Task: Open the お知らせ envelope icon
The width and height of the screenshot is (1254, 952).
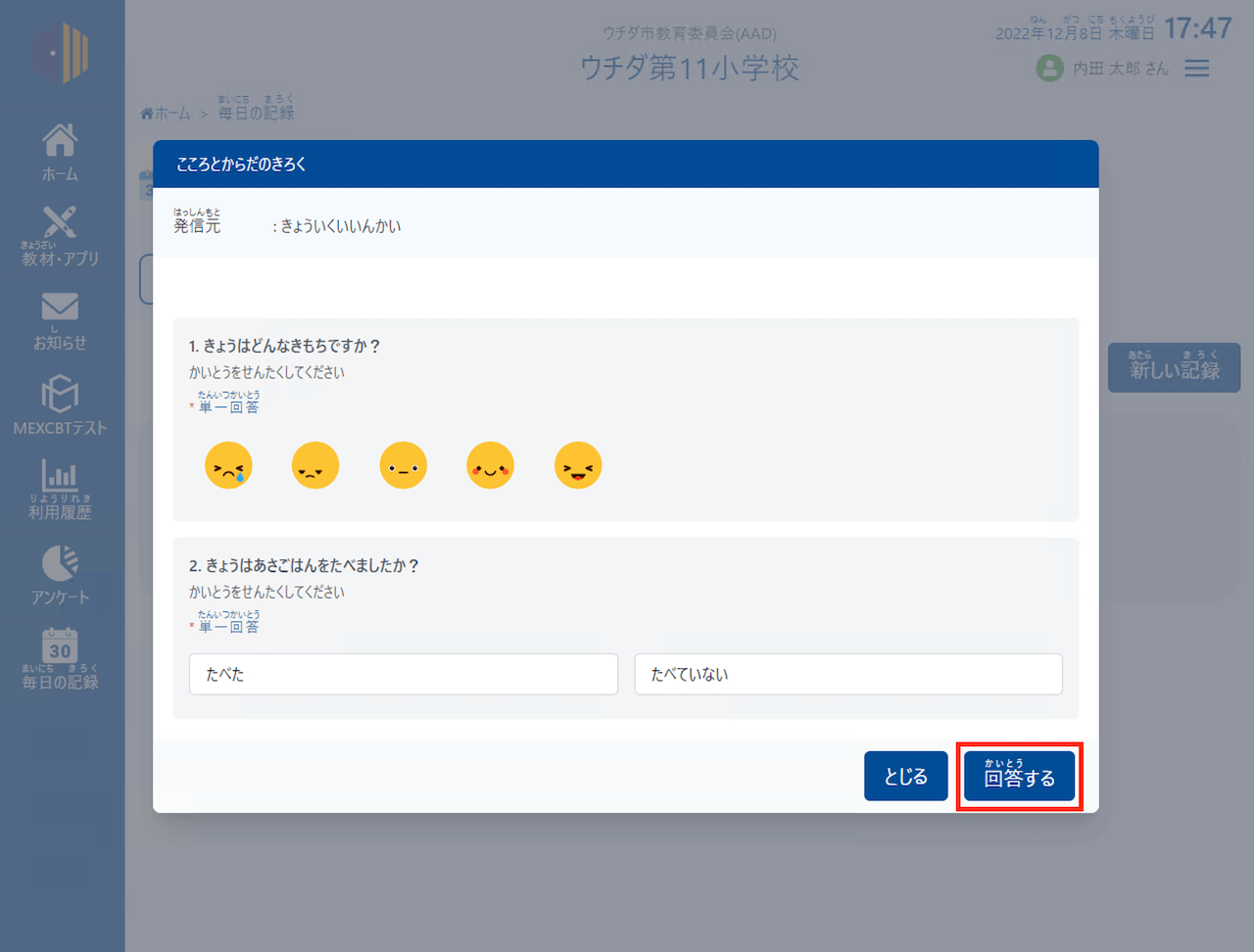Action: point(60,320)
